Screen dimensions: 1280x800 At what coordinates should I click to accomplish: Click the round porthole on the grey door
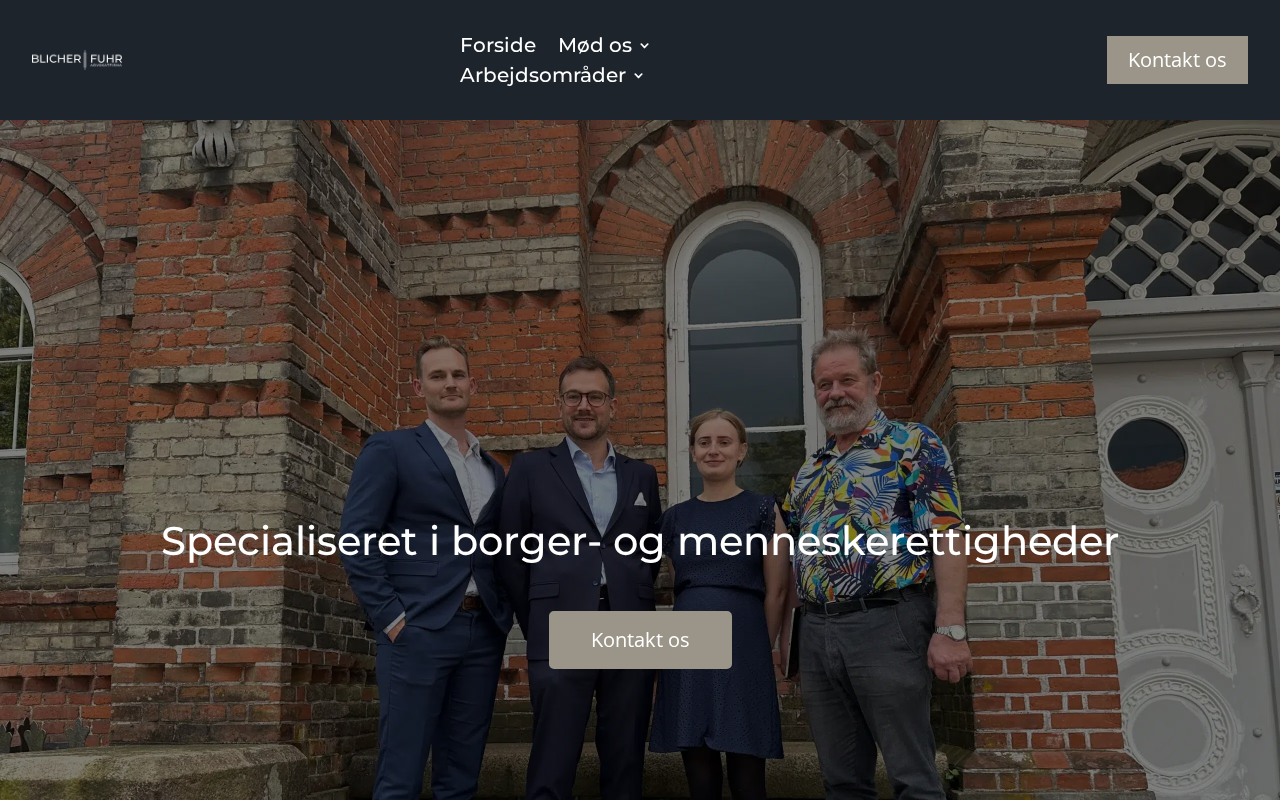tap(1147, 453)
